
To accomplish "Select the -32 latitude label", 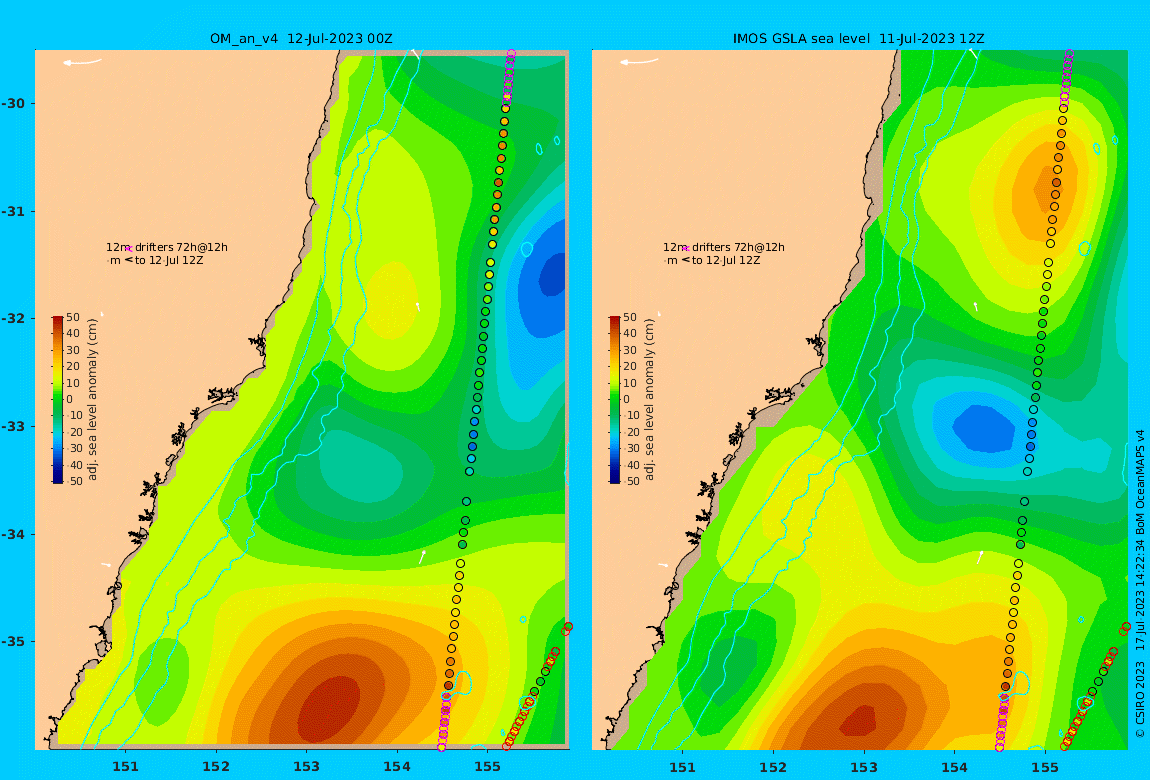I will pos(13,318).
